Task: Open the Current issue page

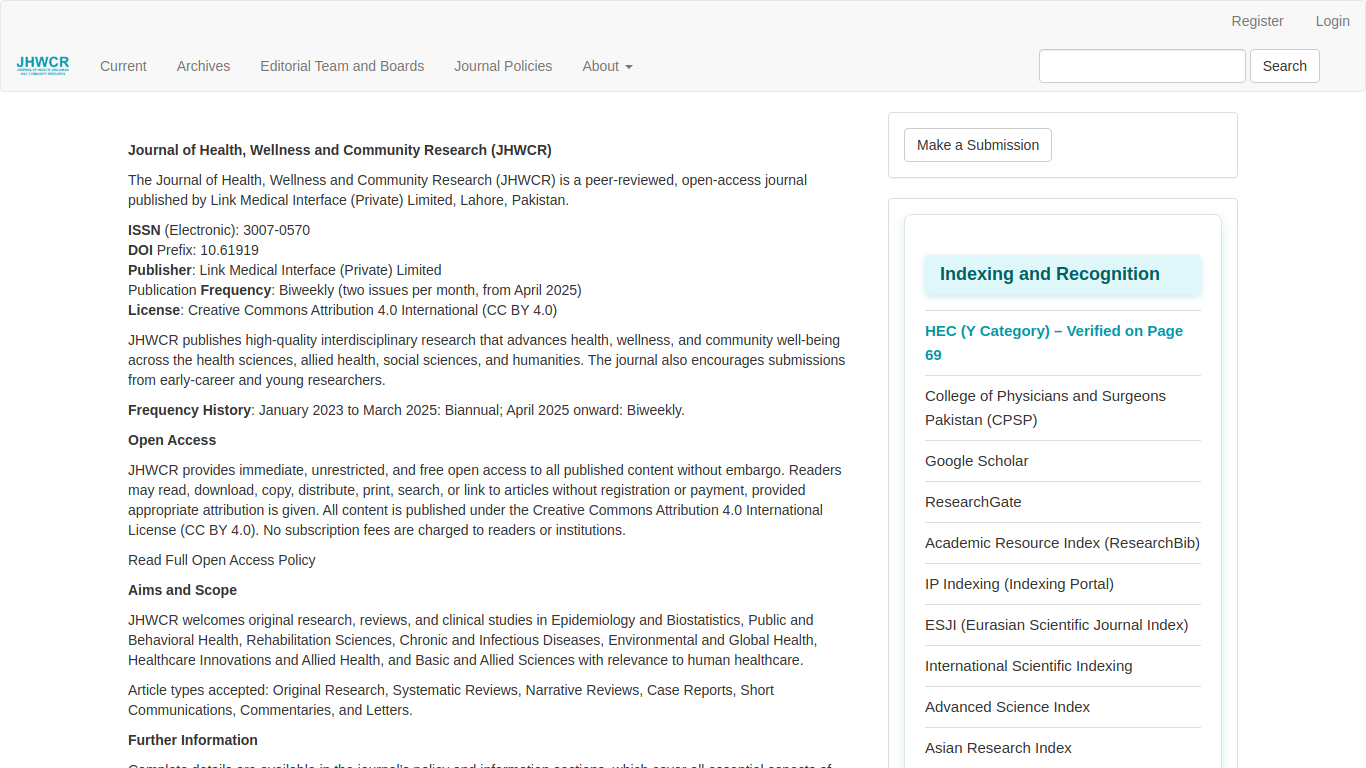Action: pyautogui.click(x=123, y=66)
